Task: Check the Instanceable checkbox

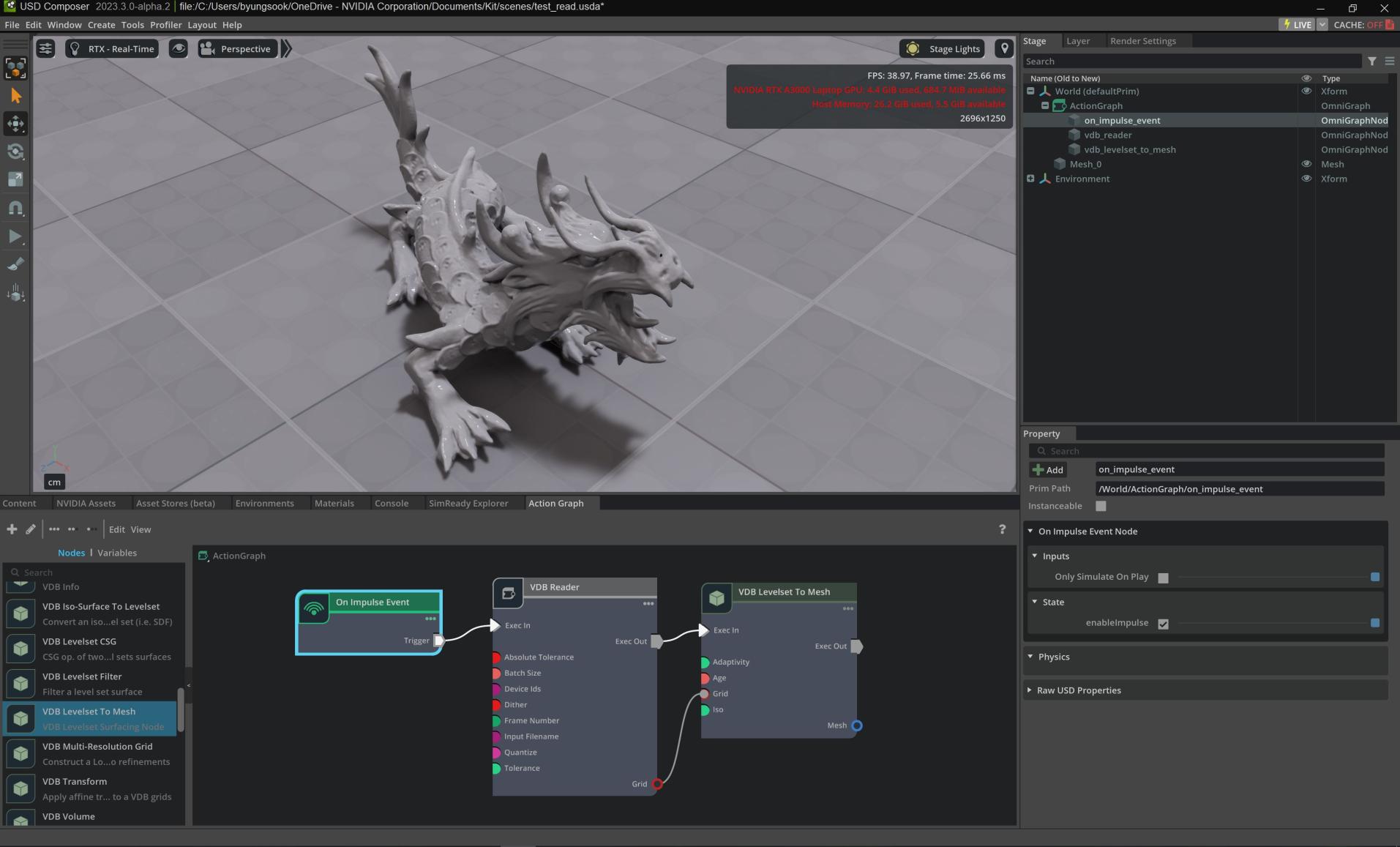Action: coord(1101,507)
